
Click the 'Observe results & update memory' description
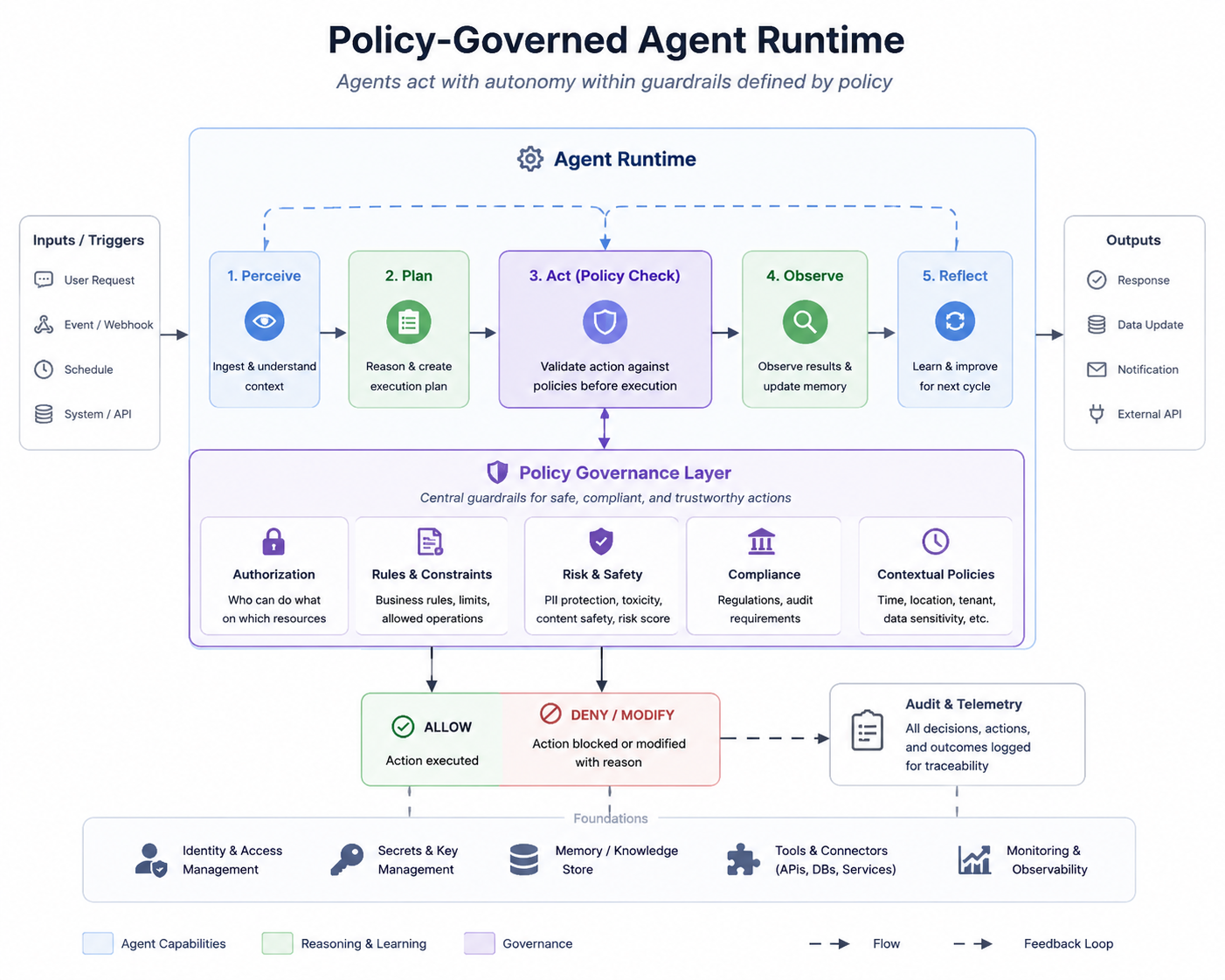[805, 376]
